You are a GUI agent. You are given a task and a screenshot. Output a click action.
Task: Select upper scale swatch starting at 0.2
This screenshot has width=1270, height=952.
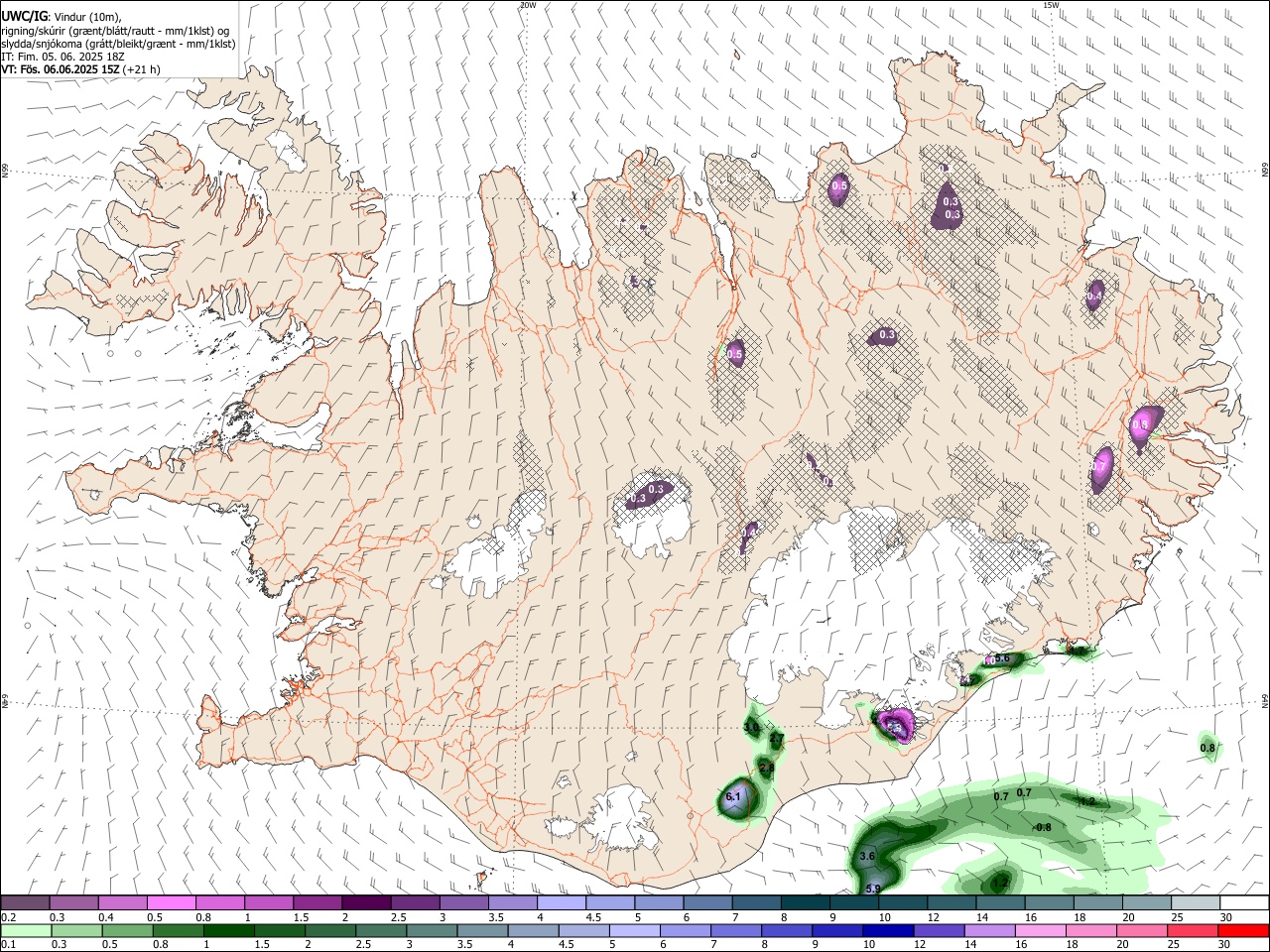point(25,903)
